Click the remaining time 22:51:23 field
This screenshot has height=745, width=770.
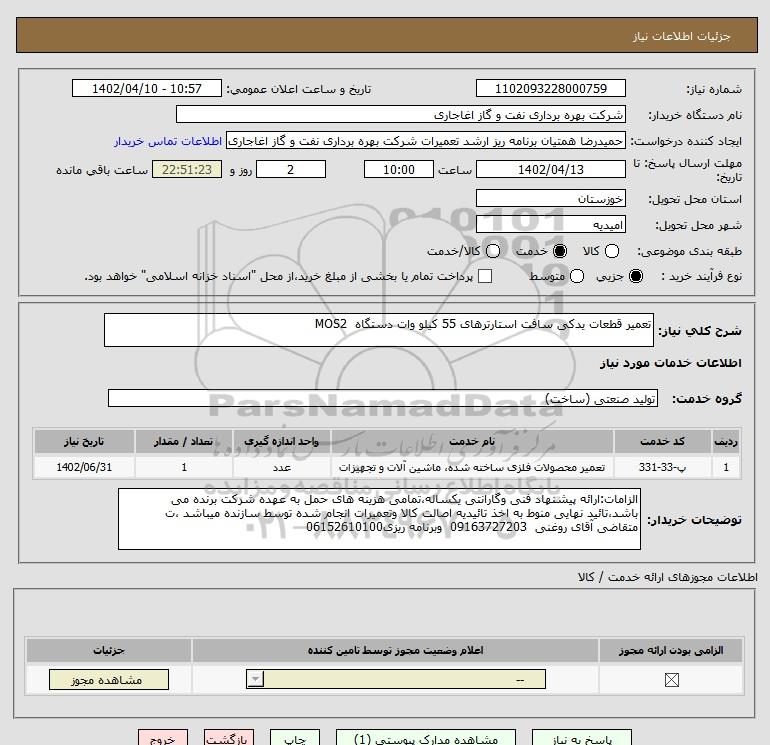[x=187, y=169]
